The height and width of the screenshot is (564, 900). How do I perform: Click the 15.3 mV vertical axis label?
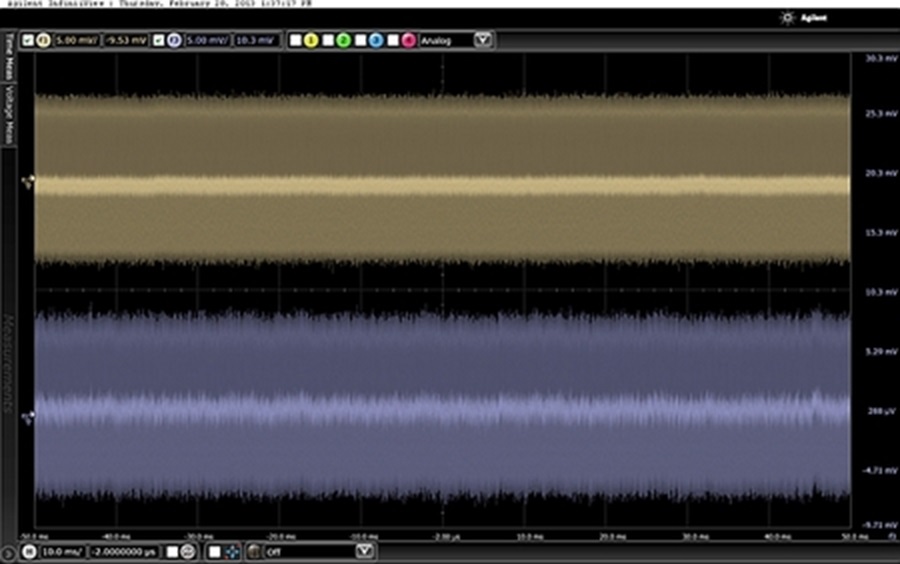click(881, 232)
